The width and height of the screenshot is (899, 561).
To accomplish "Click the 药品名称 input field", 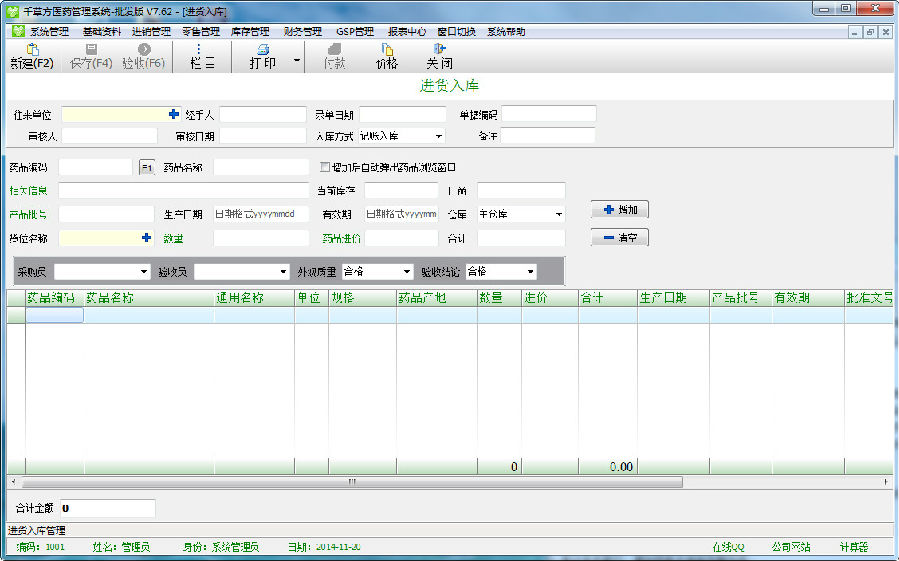I will [261, 167].
